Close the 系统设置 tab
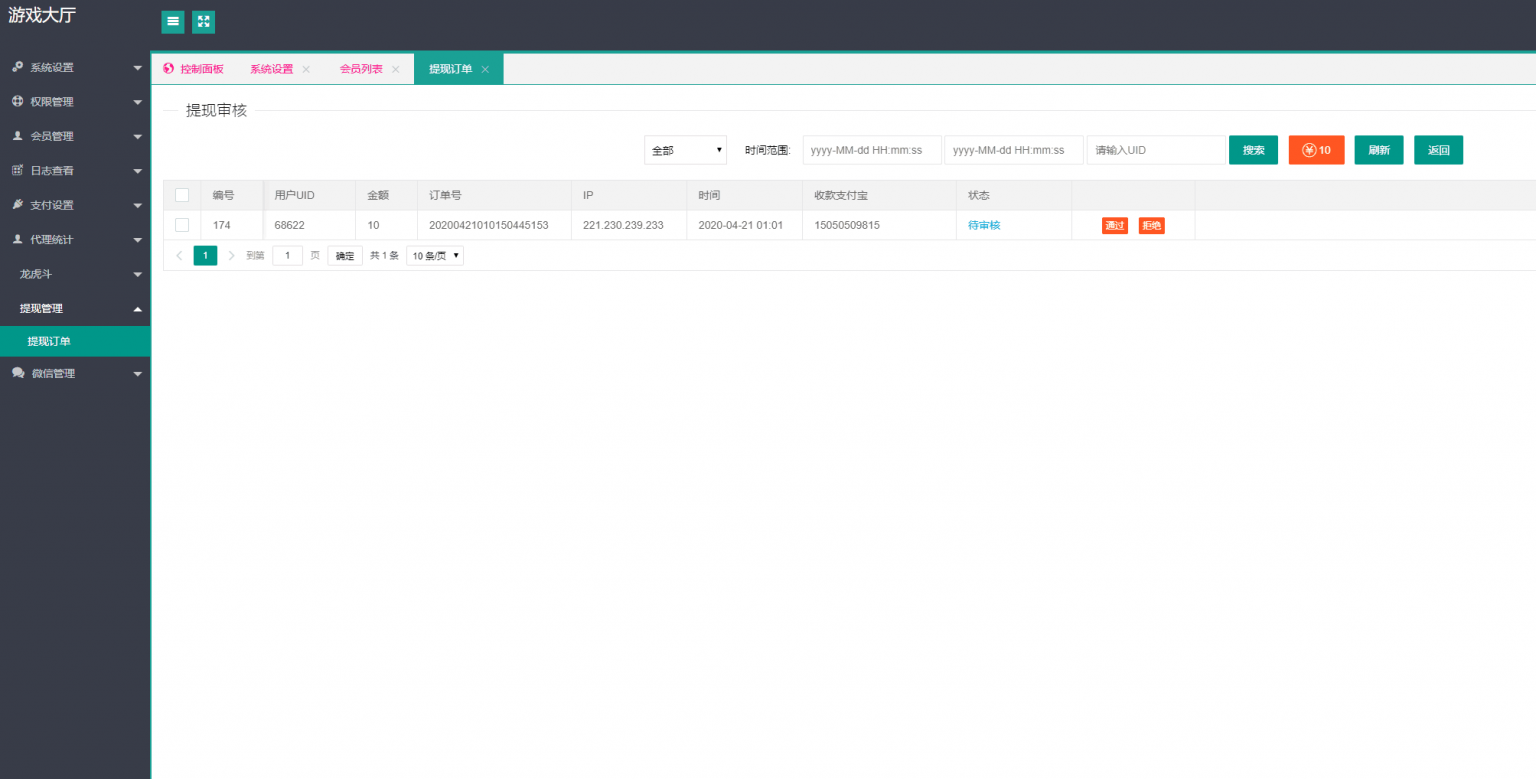Screen dimensions: 1536x779 coord(306,70)
